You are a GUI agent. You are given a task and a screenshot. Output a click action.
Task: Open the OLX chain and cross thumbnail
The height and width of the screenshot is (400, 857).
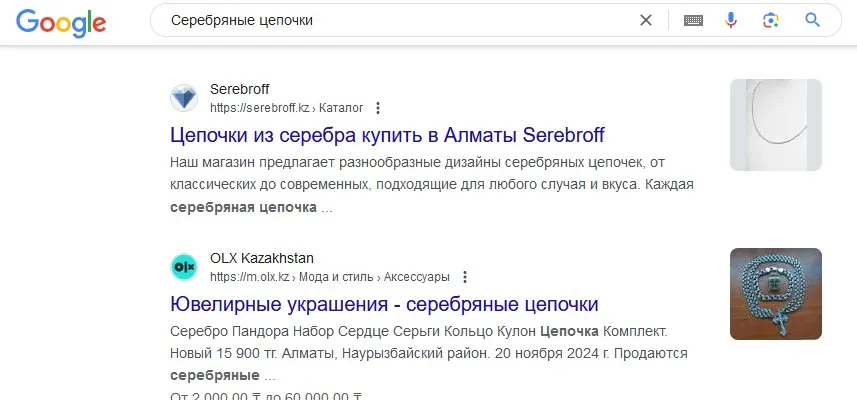click(x=776, y=294)
